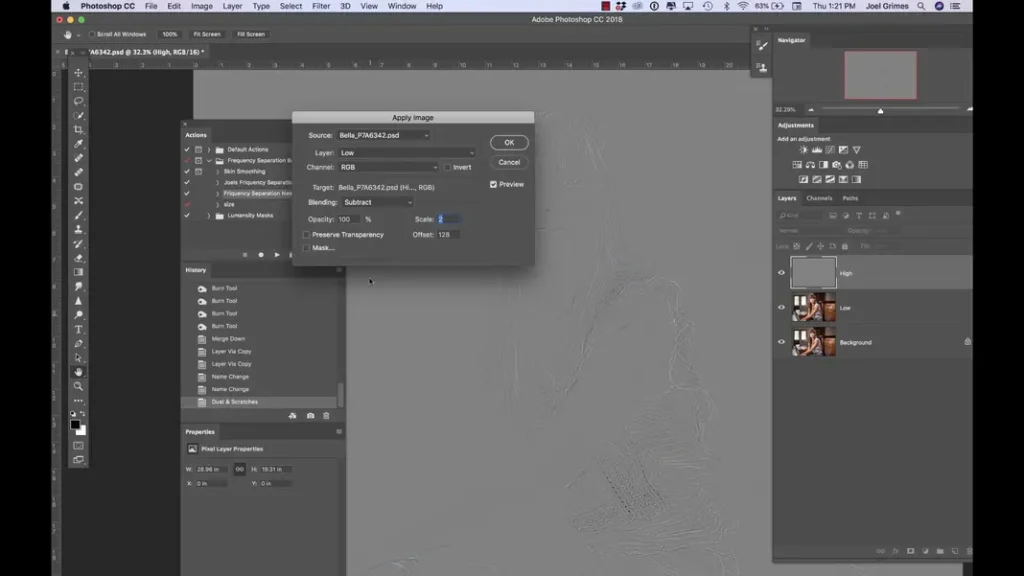Viewport: 1024px width, 576px height.
Task: Select the Crop tool
Action: [78, 130]
